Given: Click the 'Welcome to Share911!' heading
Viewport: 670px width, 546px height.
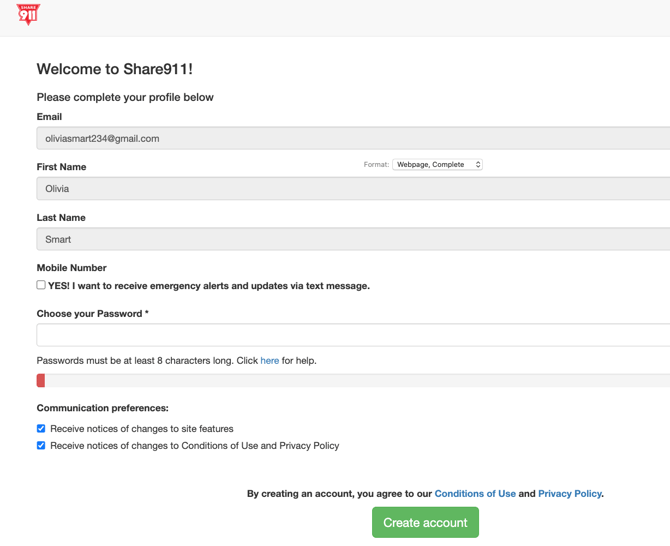Looking at the screenshot, I should coord(114,69).
